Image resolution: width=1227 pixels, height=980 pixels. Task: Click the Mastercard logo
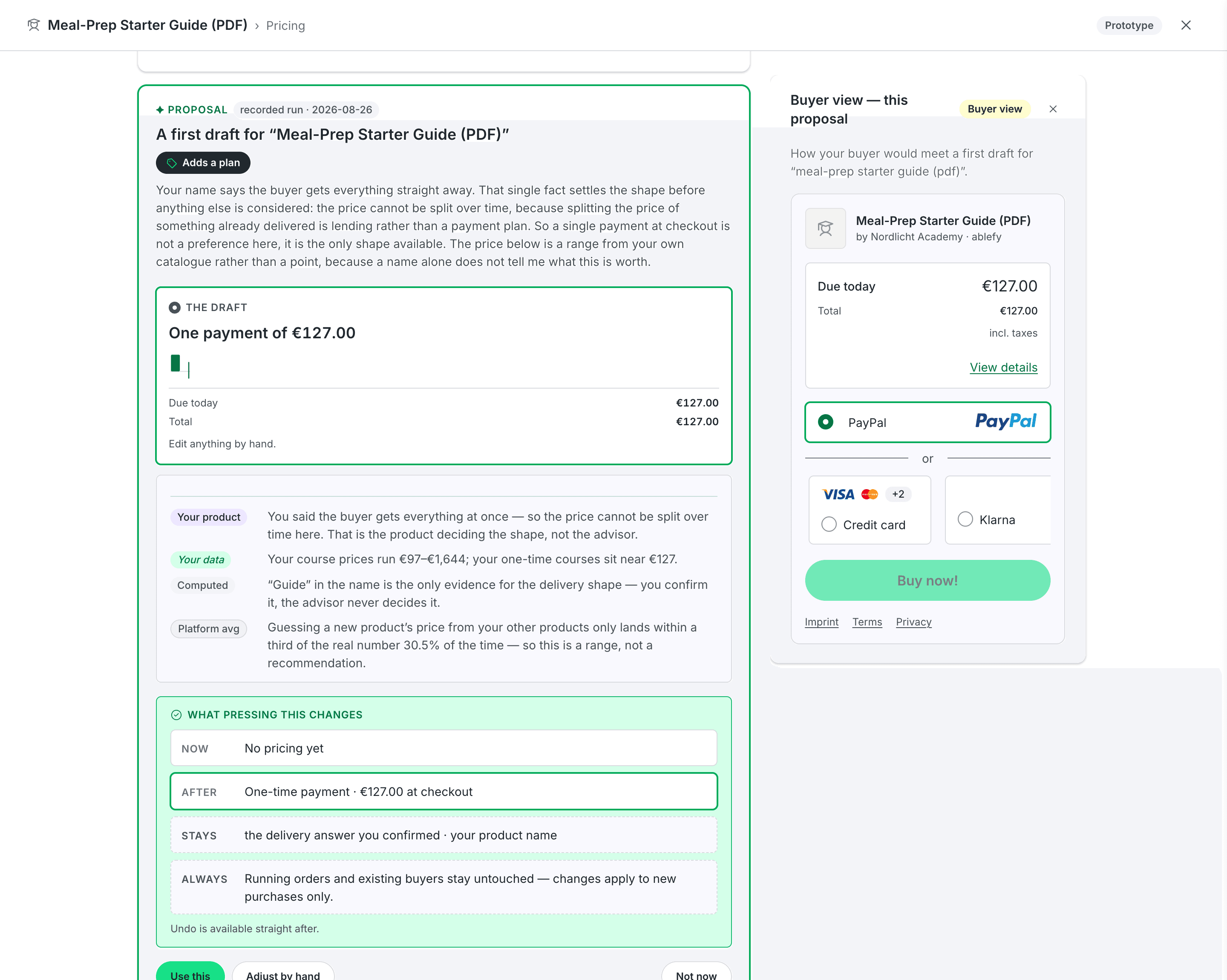pyautogui.click(x=869, y=494)
